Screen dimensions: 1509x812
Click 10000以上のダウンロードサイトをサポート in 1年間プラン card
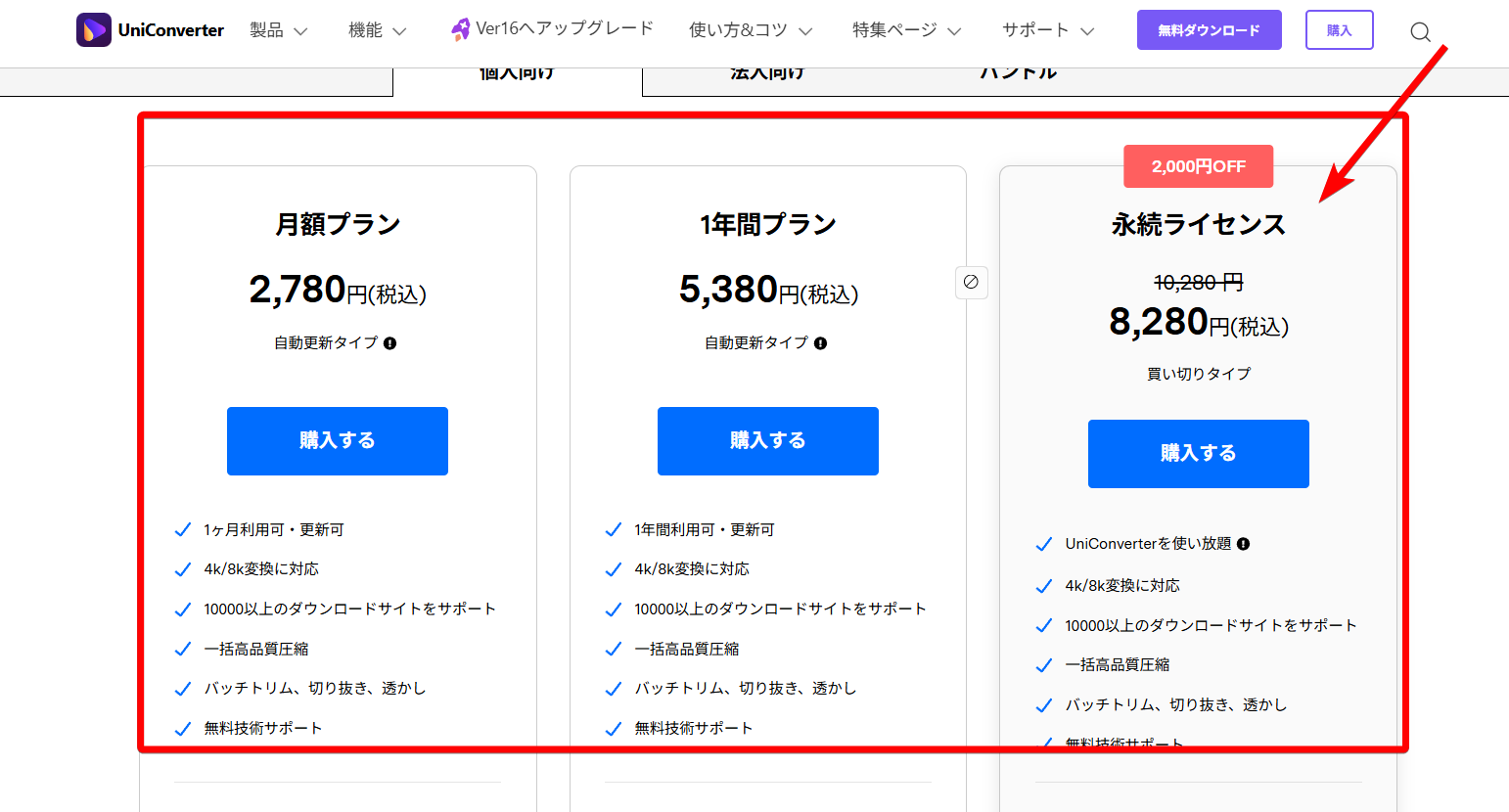[780, 609]
